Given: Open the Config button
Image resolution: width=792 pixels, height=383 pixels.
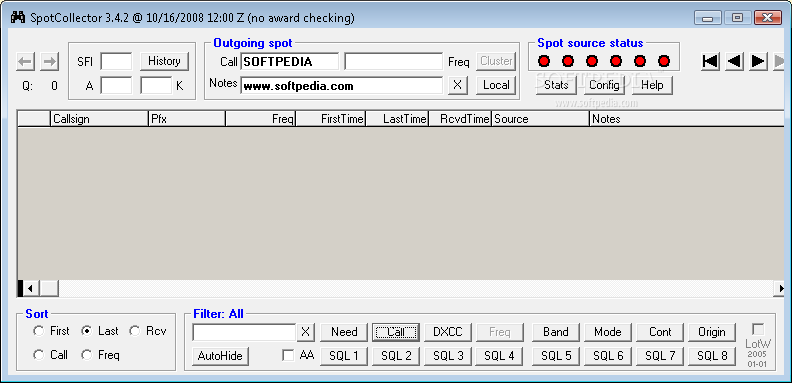Looking at the screenshot, I should (x=604, y=85).
